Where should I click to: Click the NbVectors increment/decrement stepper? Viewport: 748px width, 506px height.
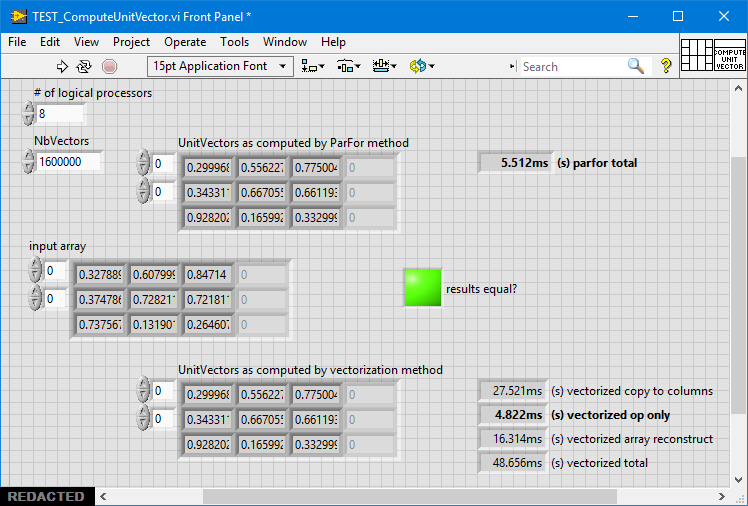tap(29, 162)
